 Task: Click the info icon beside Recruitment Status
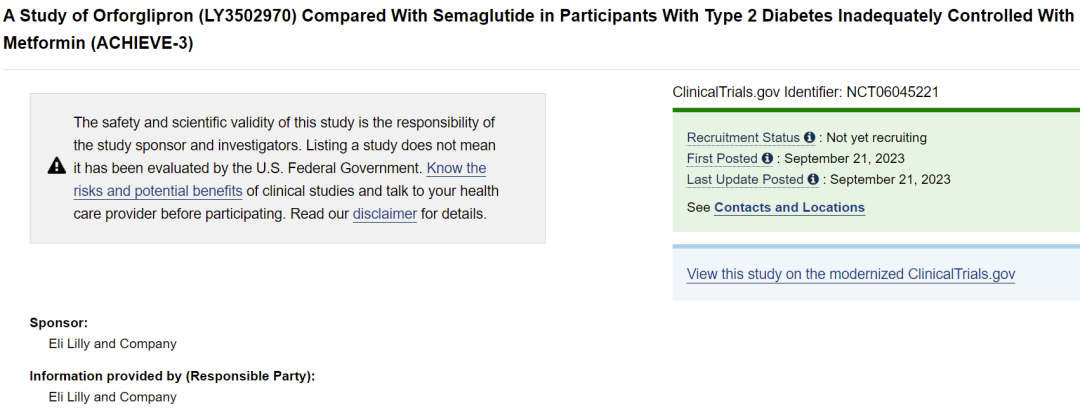click(x=809, y=138)
